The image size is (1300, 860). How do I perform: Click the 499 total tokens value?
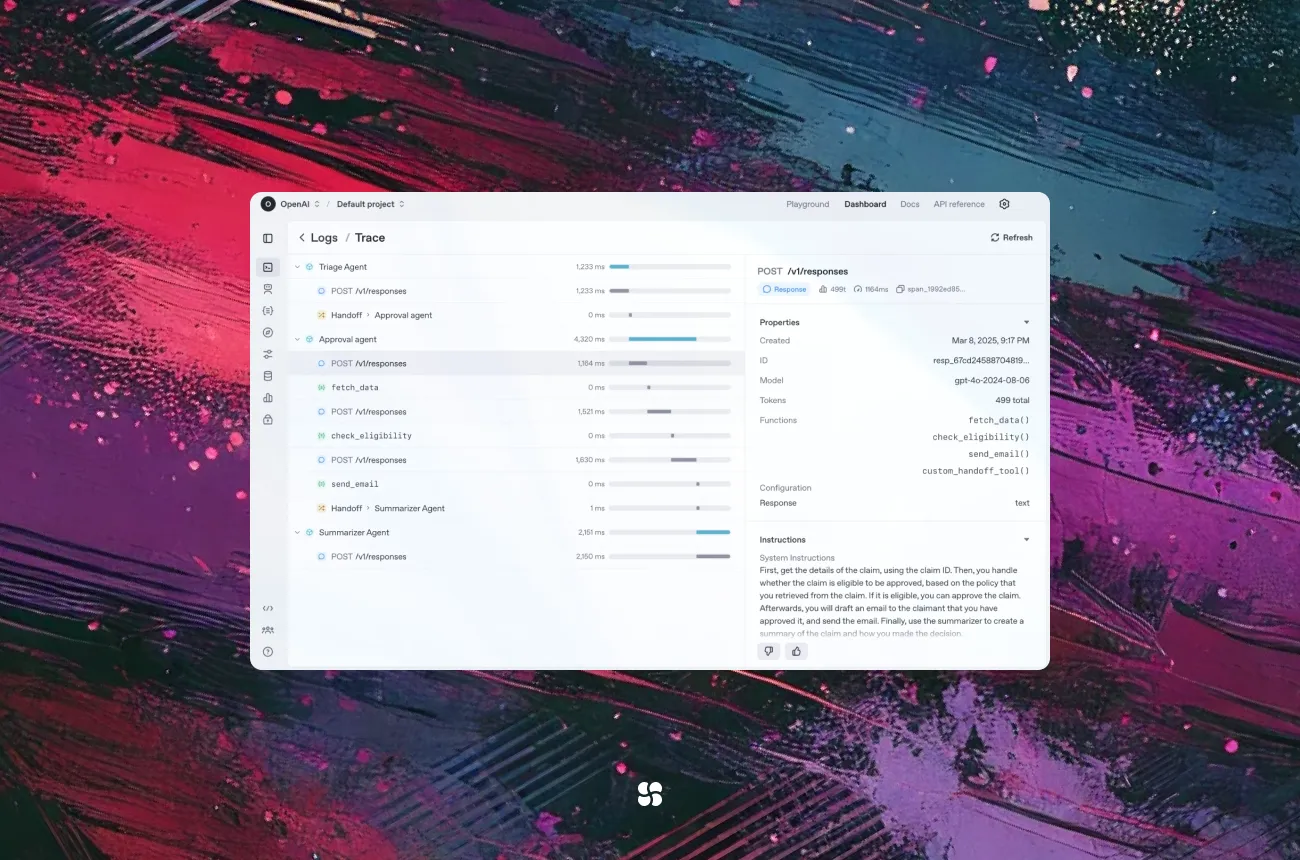(x=1012, y=401)
